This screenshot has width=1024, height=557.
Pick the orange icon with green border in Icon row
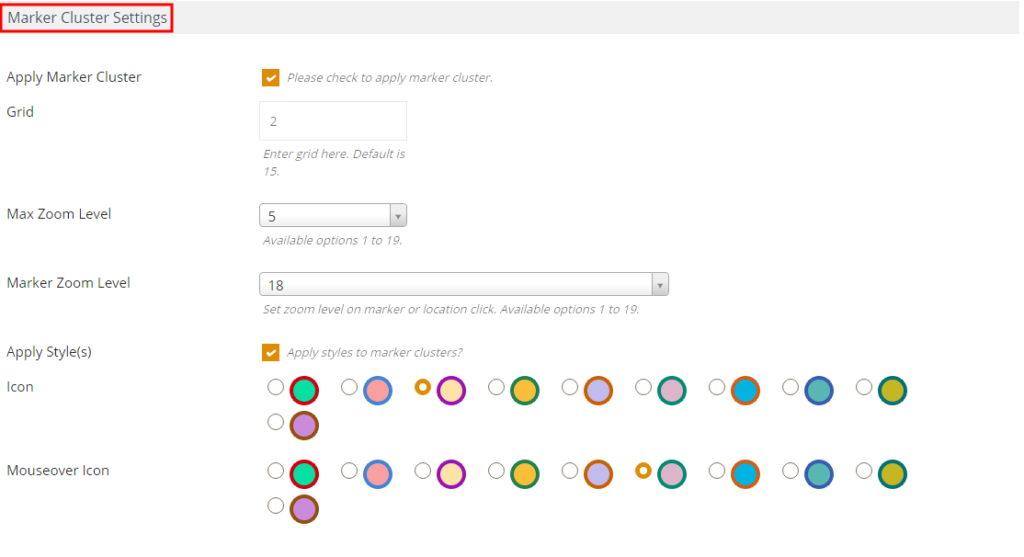coord(524,390)
